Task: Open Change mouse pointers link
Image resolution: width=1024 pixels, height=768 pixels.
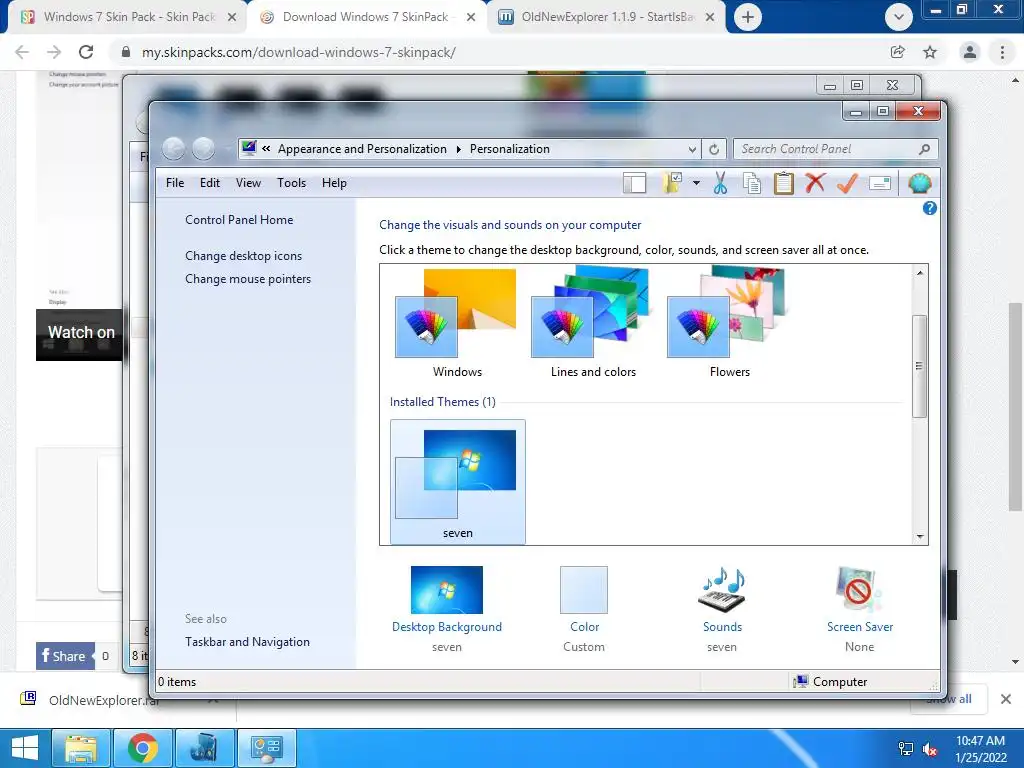Action: click(x=248, y=279)
